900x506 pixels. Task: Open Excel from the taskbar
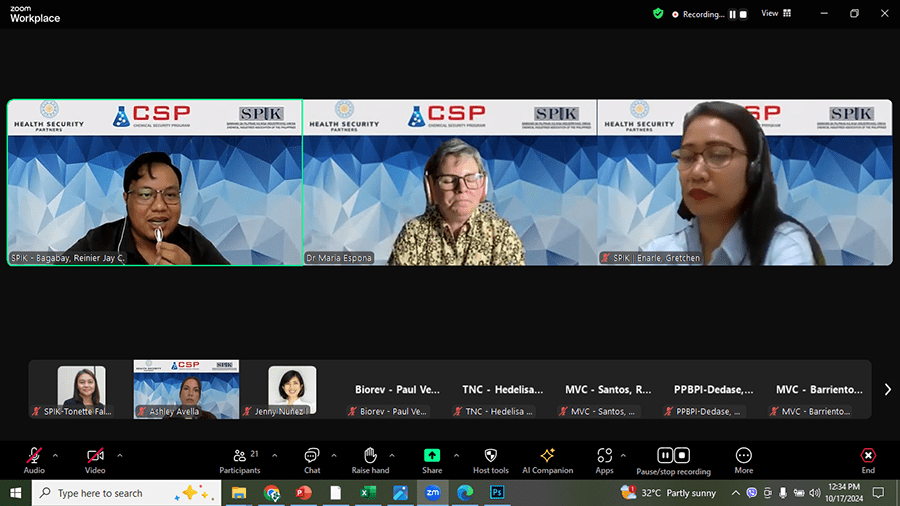(x=368, y=493)
